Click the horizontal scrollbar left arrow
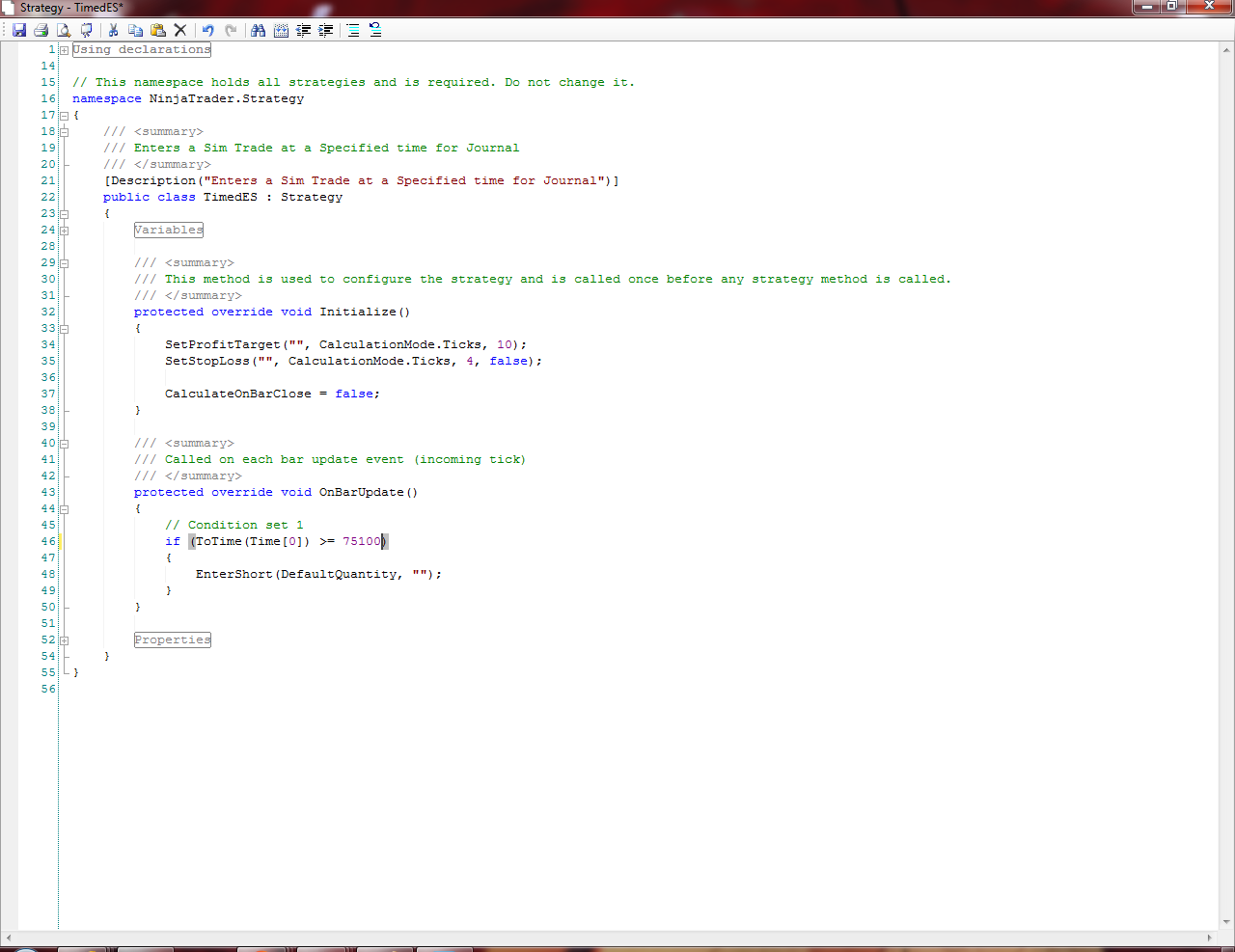The height and width of the screenshot is (952, 1235). pyautogui.click(x=9, y=938)
